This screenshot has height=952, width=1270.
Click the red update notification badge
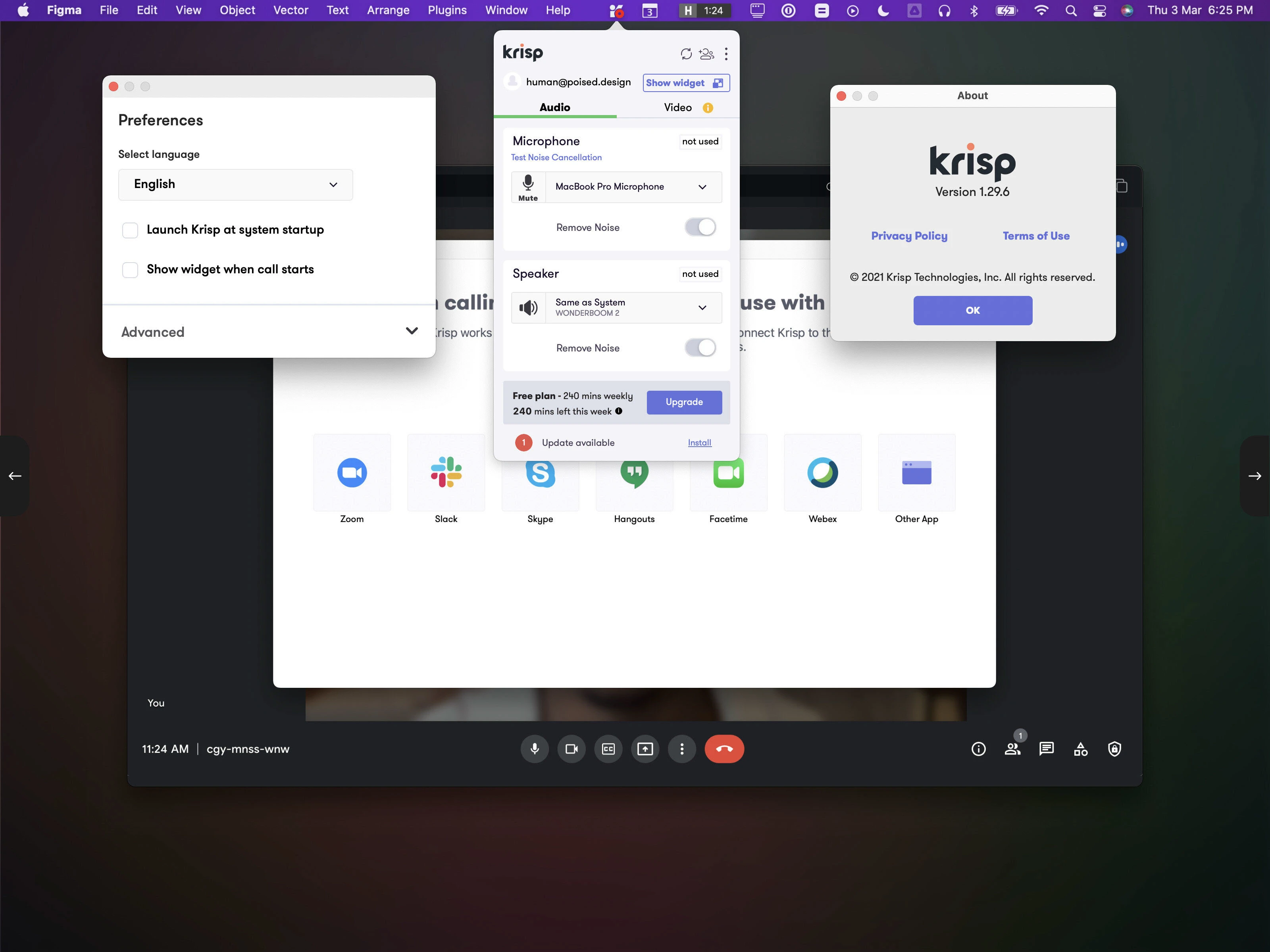tap(523, 443)
